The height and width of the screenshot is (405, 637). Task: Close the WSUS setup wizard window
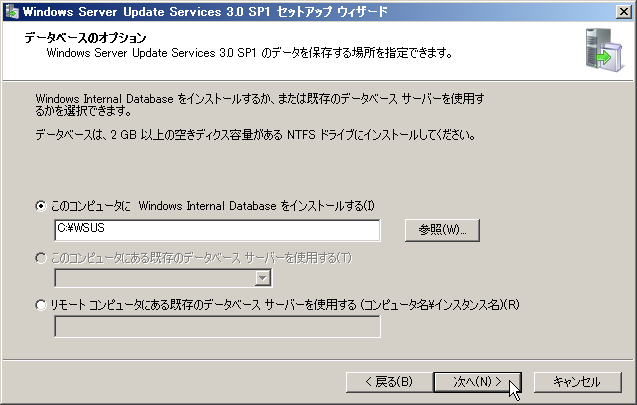[x=624, y=11]
